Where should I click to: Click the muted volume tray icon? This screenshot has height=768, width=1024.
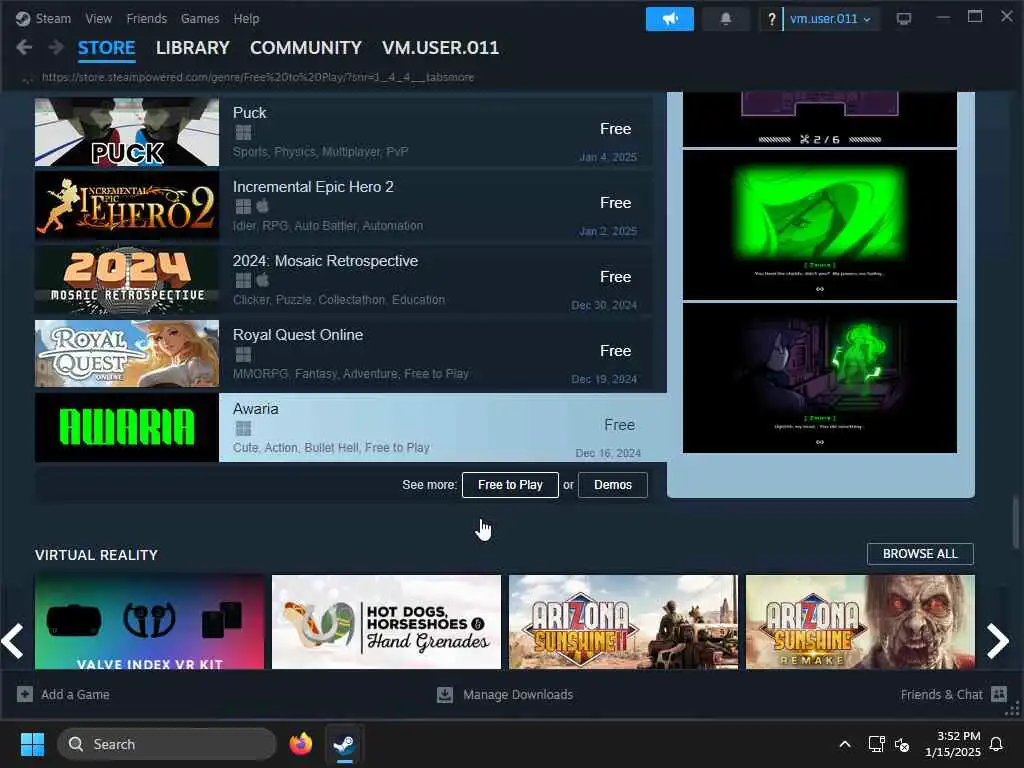[902, 744]
